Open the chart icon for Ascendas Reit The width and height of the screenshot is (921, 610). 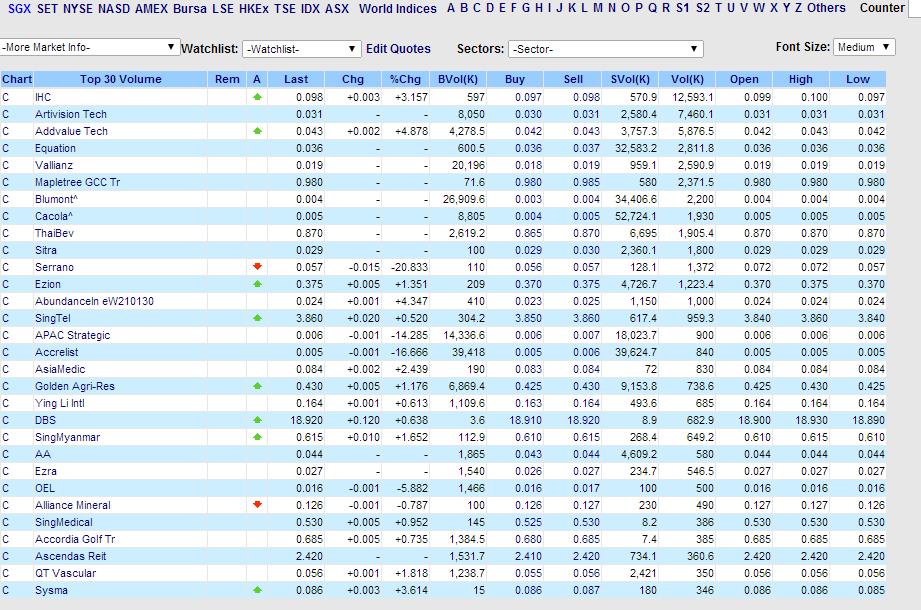tap(7, 556)
